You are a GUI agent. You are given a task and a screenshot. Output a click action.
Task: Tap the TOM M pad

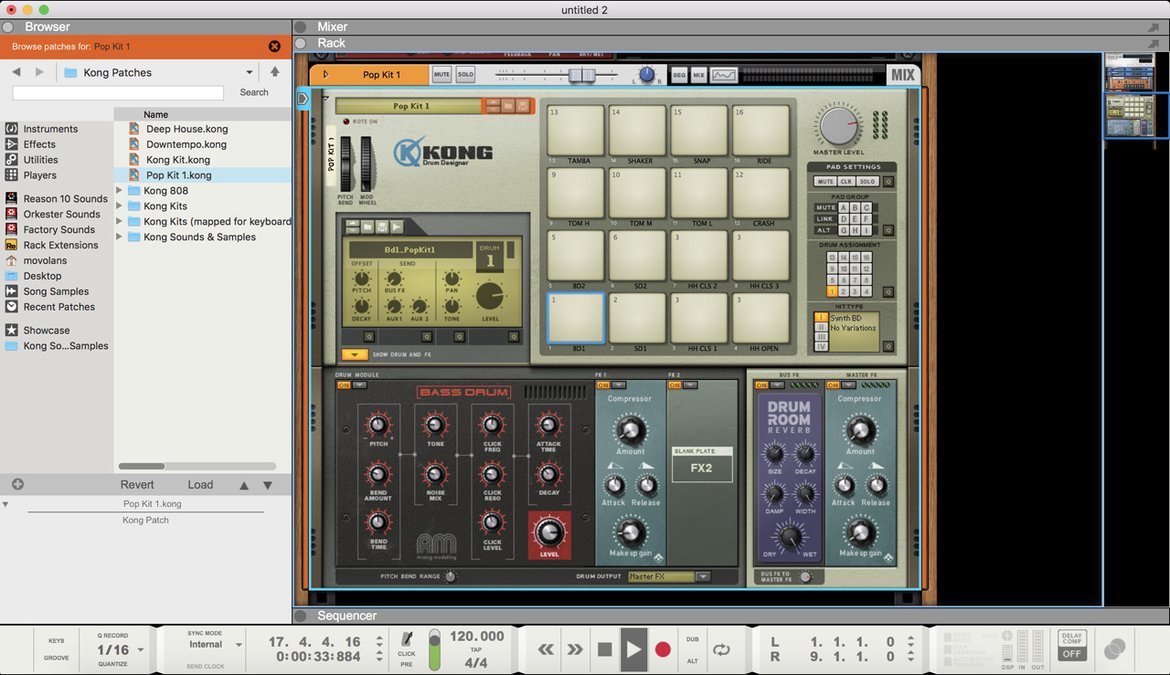[637, 192]
